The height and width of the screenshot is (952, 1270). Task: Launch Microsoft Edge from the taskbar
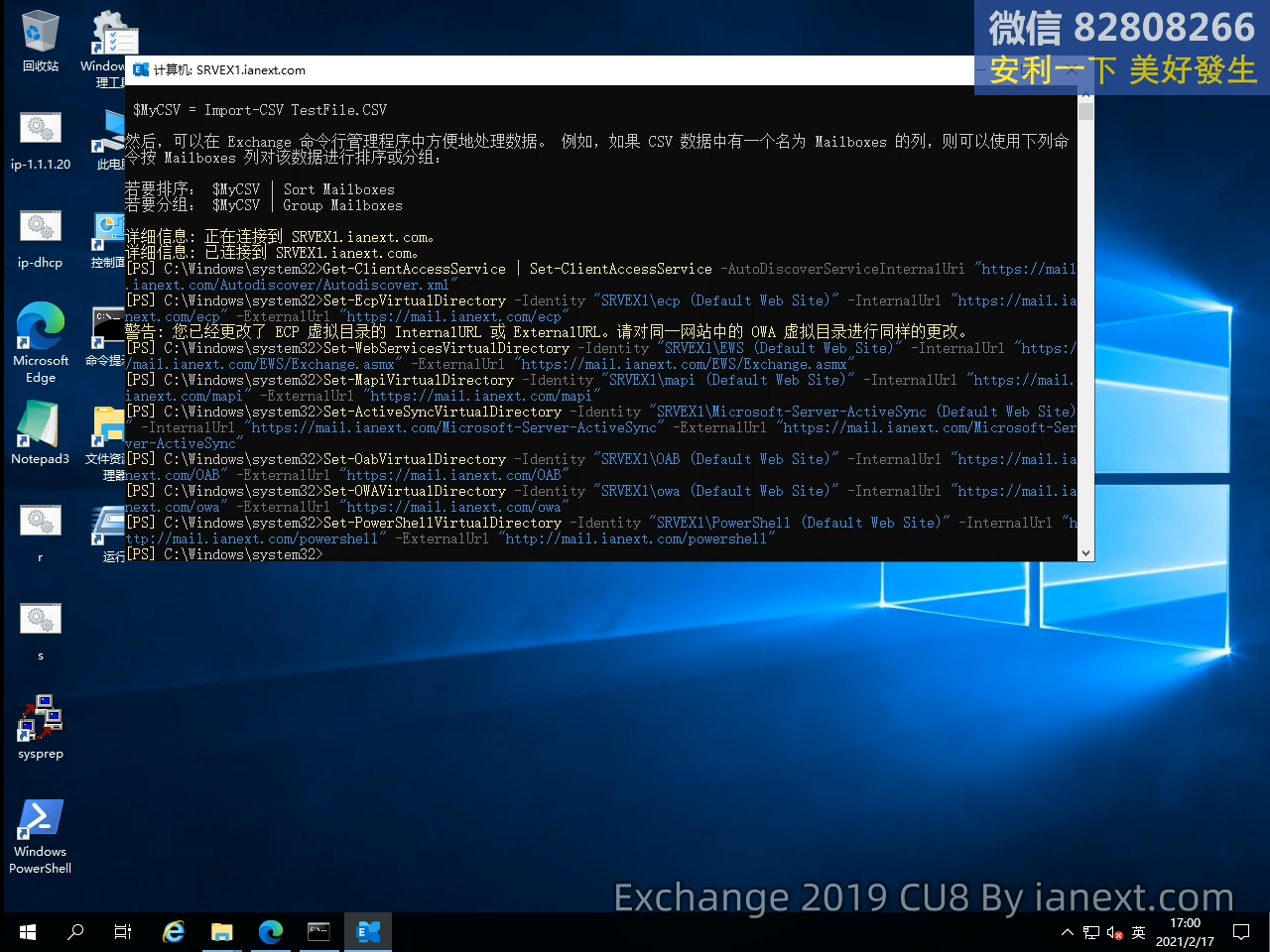pyautogui.click(x=270, y=932)
